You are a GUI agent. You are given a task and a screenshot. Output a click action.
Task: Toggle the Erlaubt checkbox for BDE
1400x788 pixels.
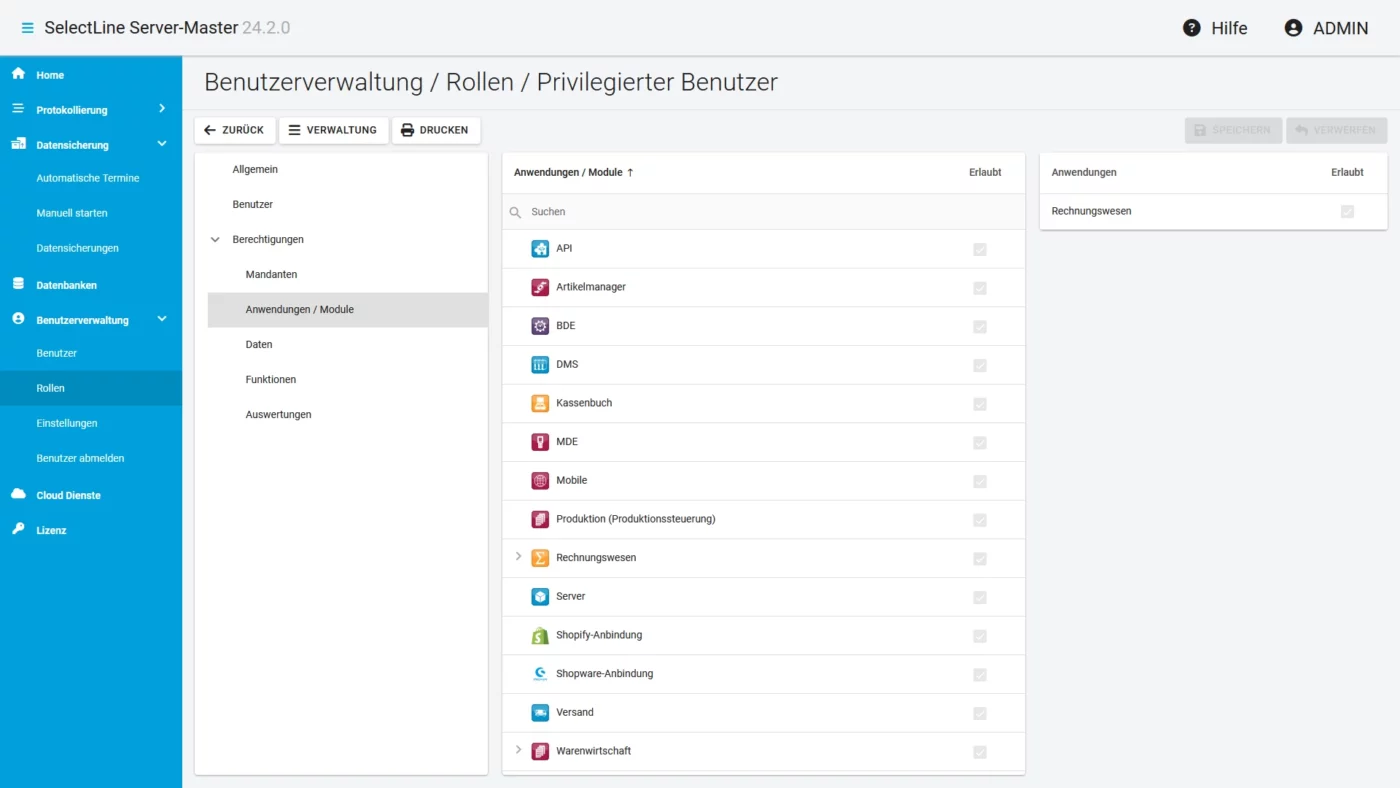pyautogui.click(x=980, y=327)
